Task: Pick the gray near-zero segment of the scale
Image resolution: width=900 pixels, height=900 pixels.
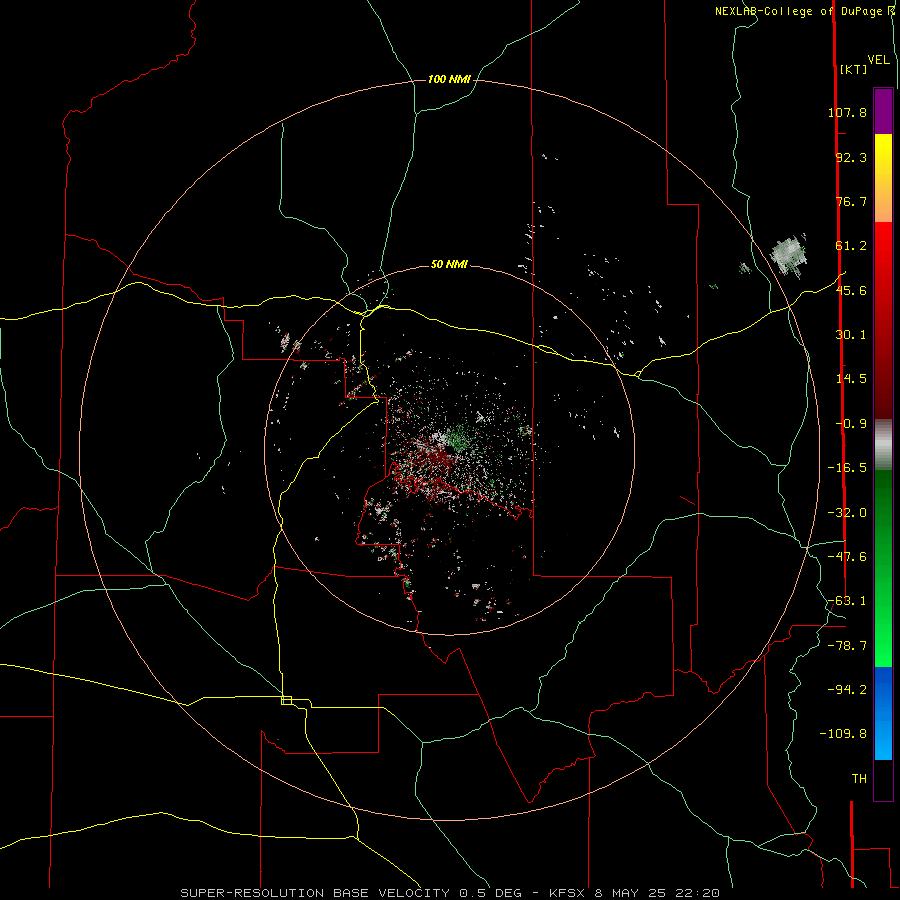Action: 883,445
